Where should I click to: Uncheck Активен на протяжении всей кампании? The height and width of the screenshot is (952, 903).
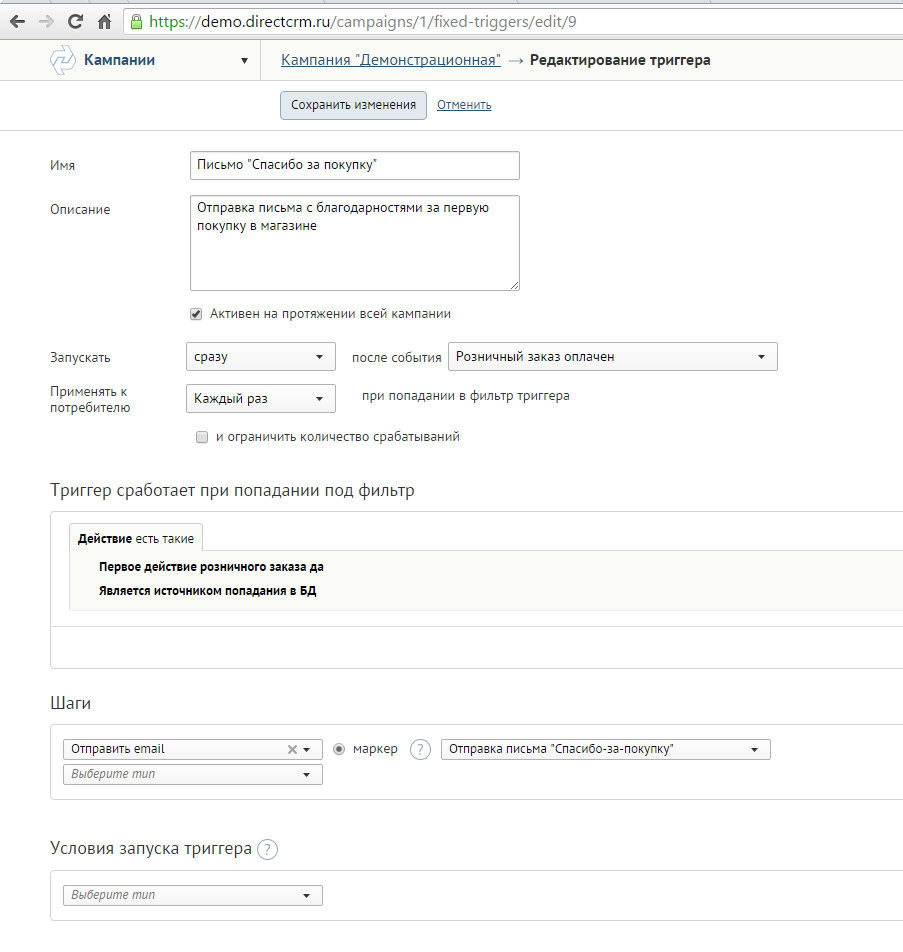point(196,314)
